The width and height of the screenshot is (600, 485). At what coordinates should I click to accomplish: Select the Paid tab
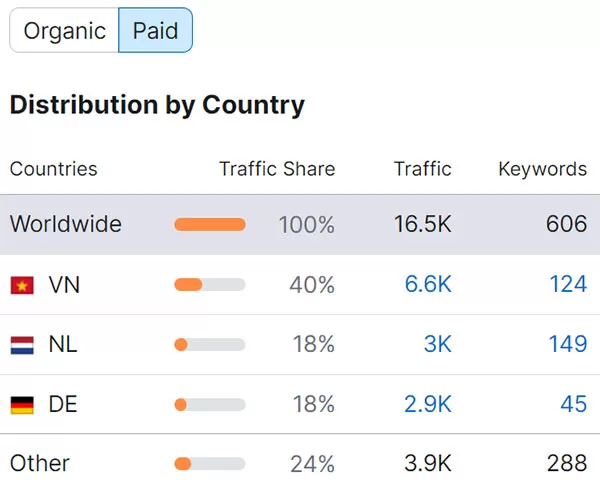pyautogui.click(x=155, y=30)
